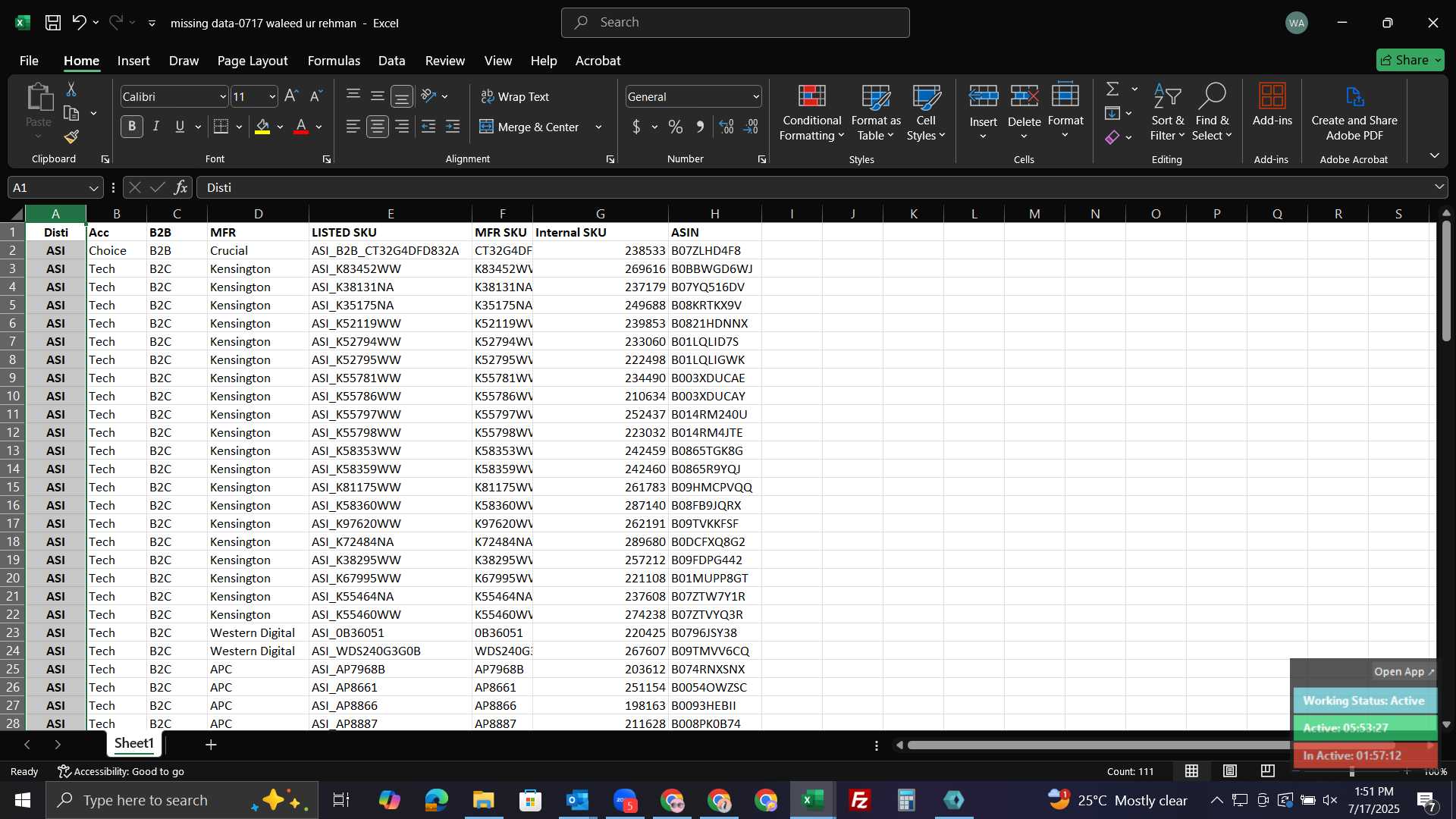1456x819 pixels.
Task: Apply the red Font Color swatch
Action: (x=301, y=127)
